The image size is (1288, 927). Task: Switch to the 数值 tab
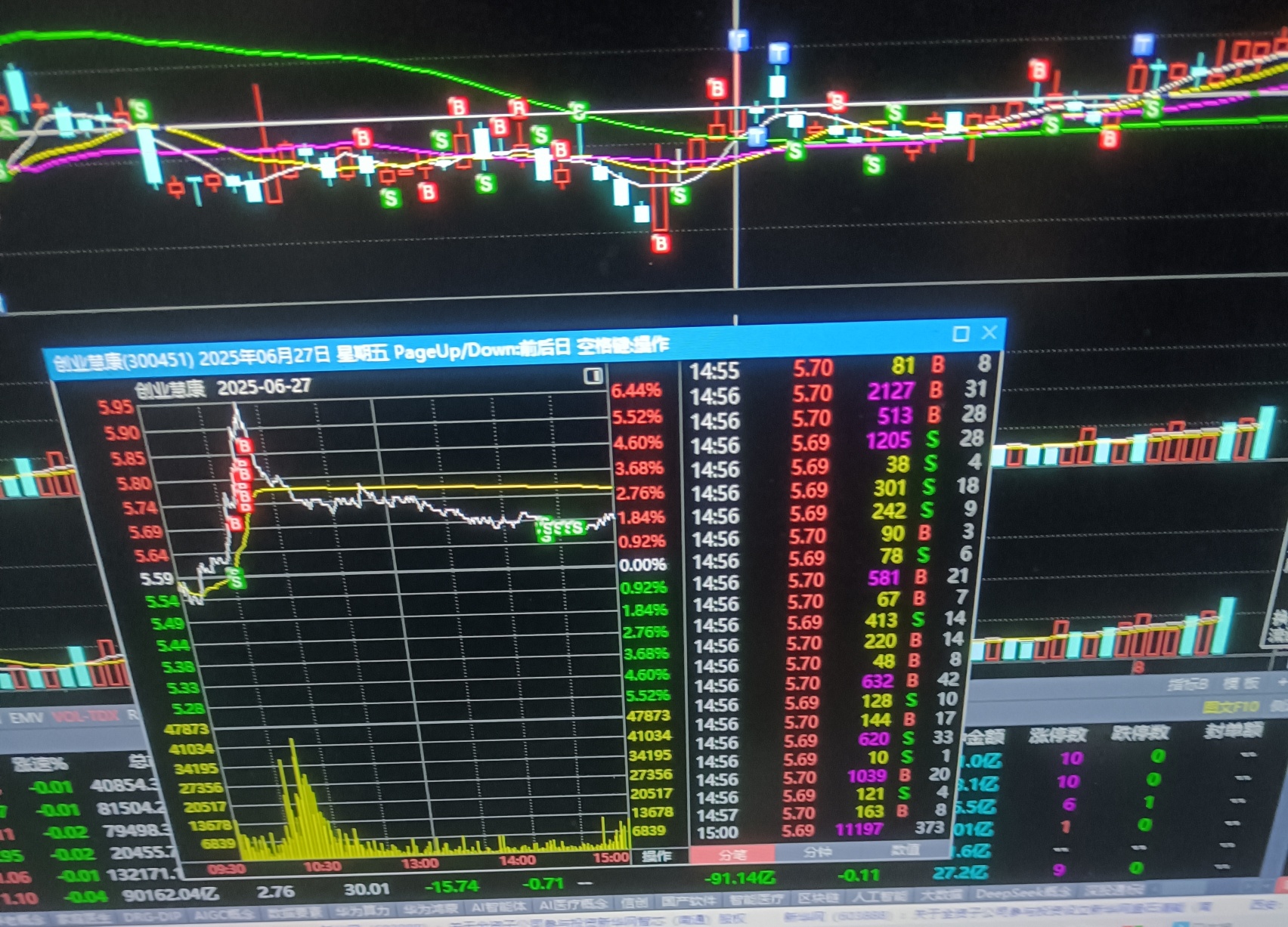(x=905, y=850)
